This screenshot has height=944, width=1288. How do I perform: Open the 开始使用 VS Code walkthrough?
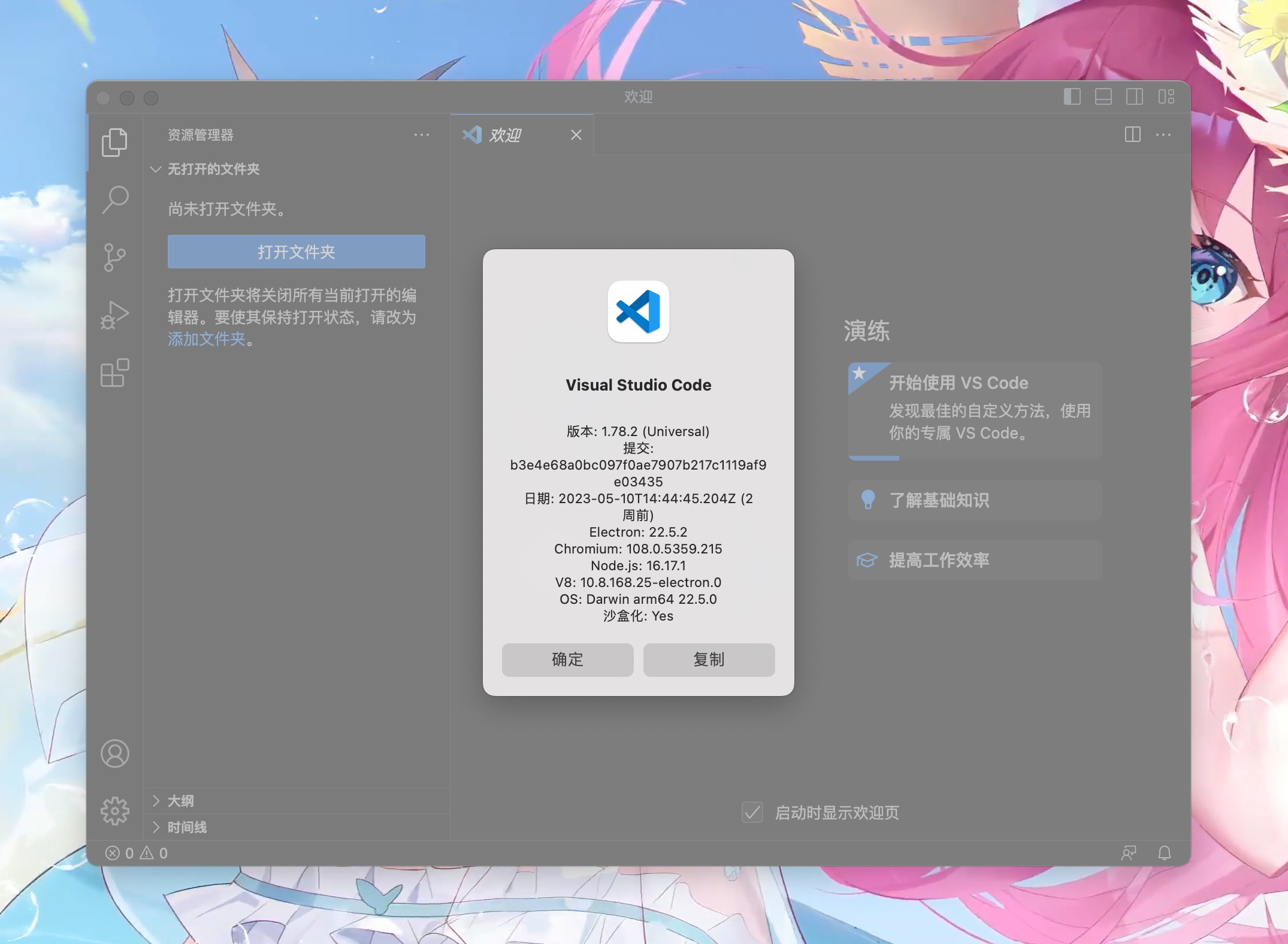pos(975,410)
